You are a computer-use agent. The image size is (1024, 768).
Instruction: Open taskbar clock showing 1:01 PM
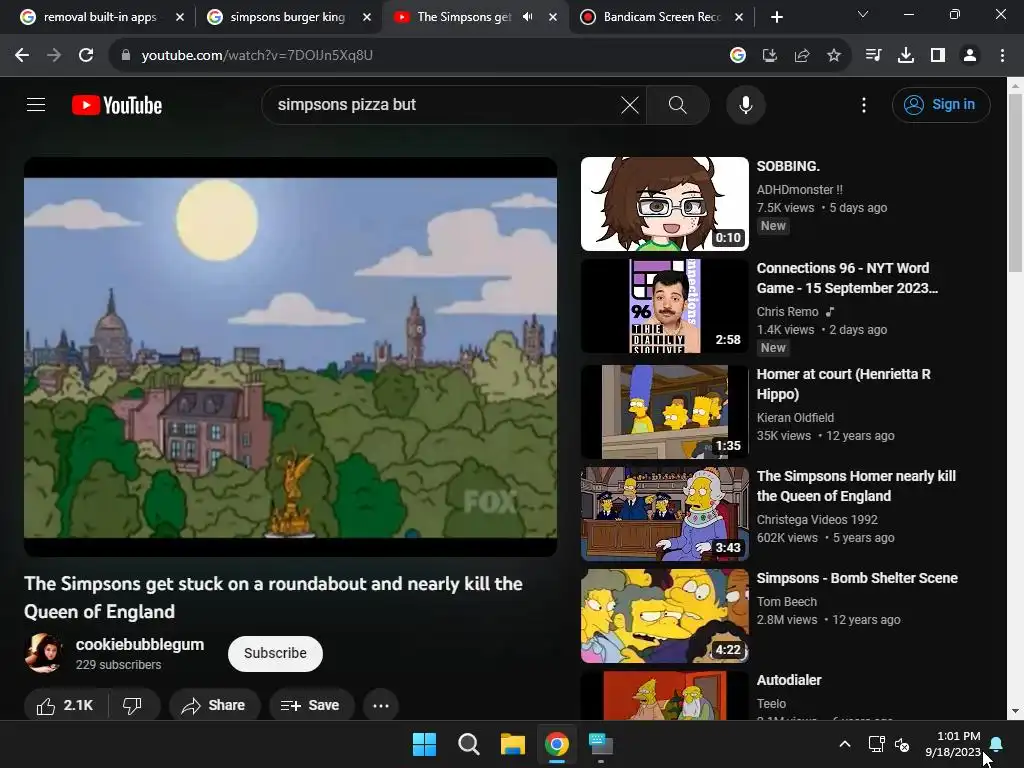pyautogui.click(x=953, y=744)
